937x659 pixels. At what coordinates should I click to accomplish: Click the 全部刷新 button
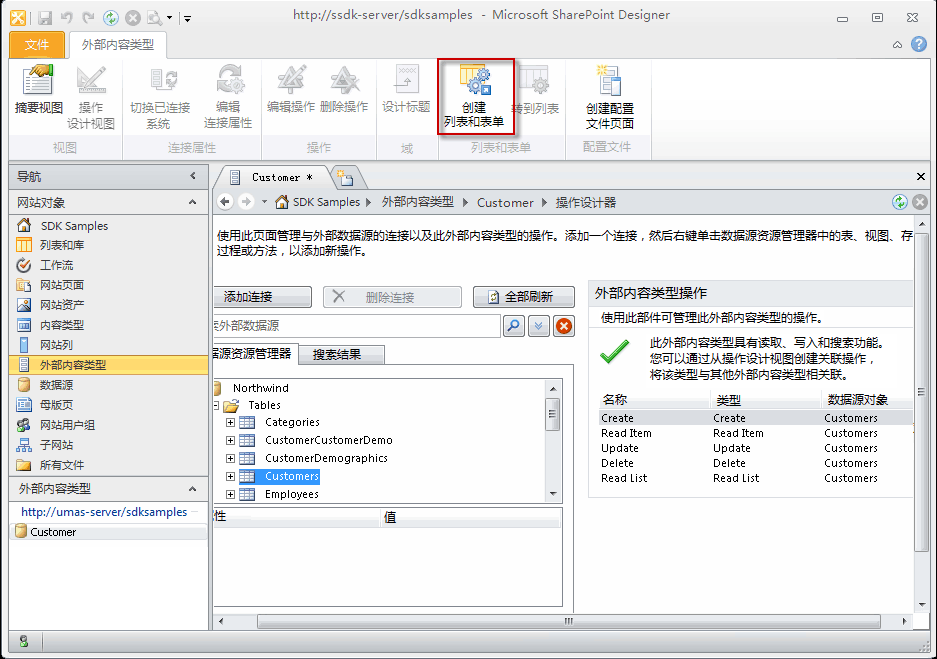(x=524, y=297)
